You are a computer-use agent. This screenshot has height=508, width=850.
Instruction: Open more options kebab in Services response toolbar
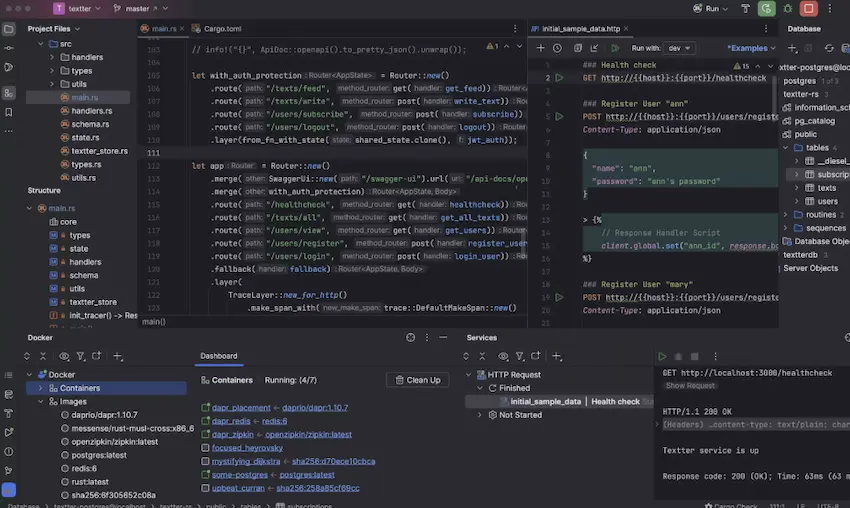pyautogui.click(x=715, y=356)
